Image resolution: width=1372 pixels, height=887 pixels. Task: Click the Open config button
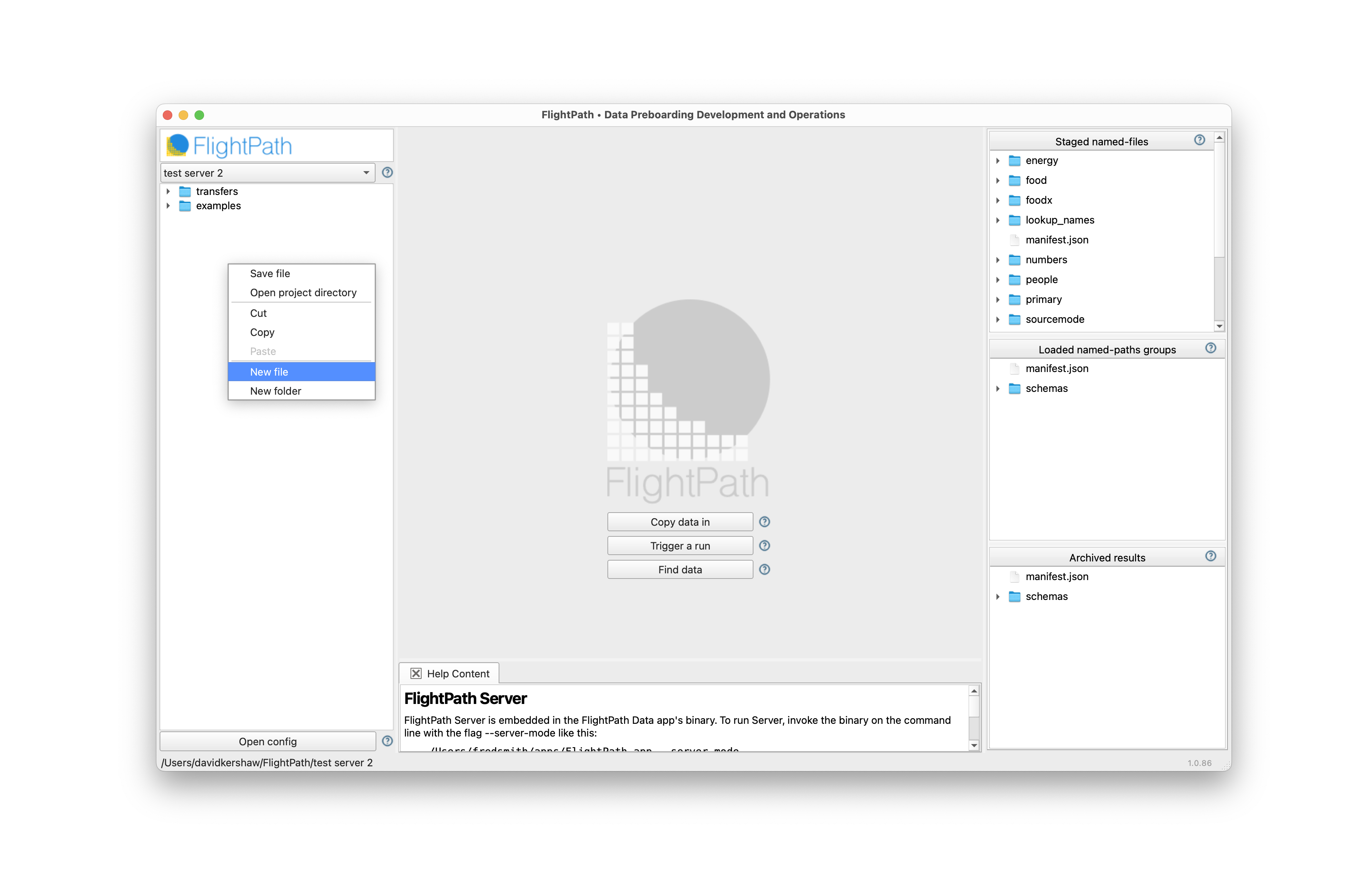(267, 741)
